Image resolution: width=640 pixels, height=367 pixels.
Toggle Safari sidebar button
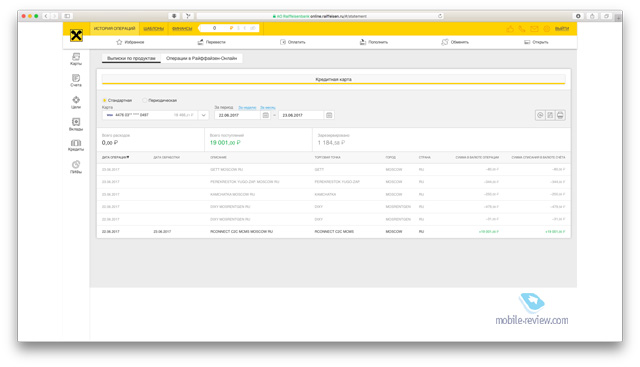click(x=67, y=16)
